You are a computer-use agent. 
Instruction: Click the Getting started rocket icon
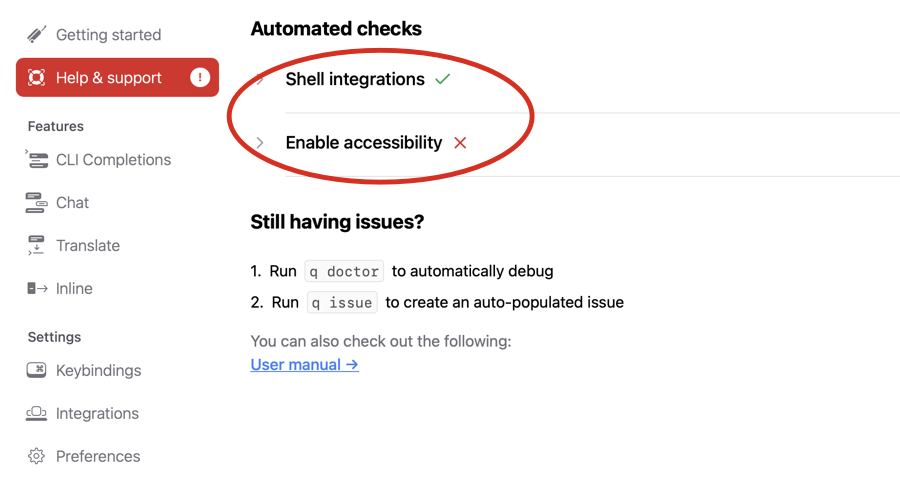pos(36,34)
